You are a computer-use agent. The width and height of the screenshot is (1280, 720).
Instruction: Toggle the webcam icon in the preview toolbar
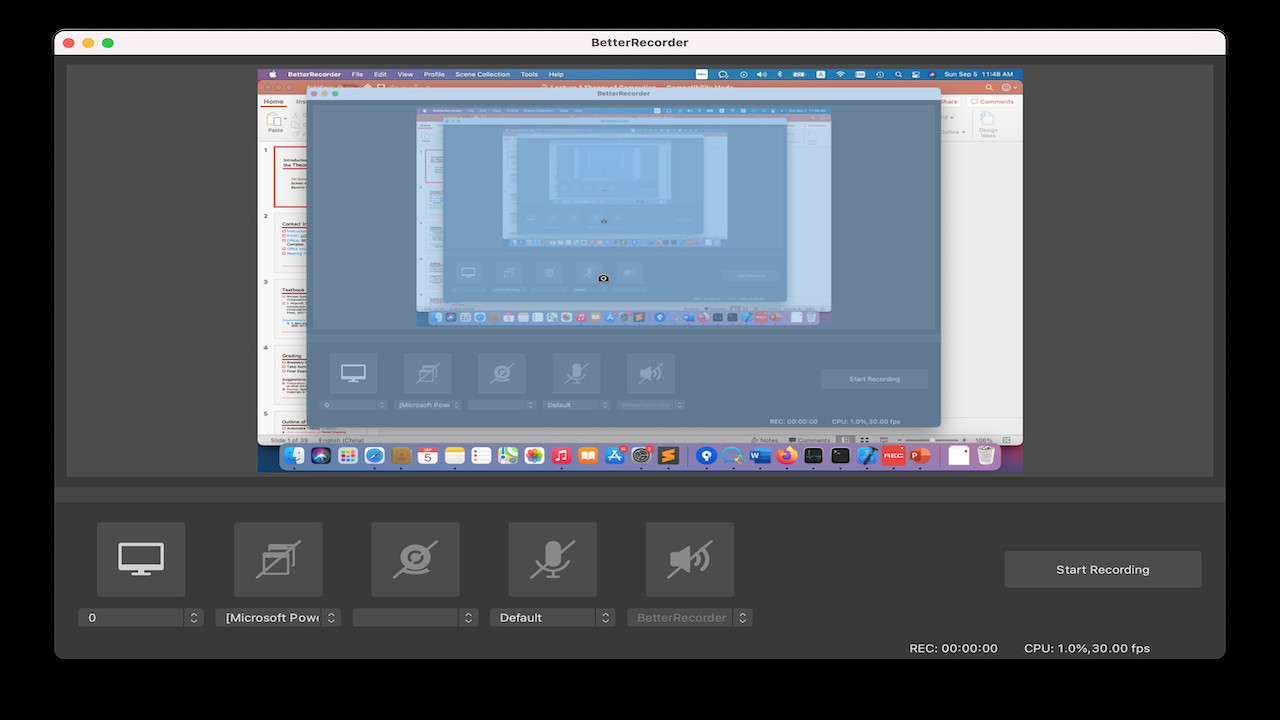tap(501, 372)
